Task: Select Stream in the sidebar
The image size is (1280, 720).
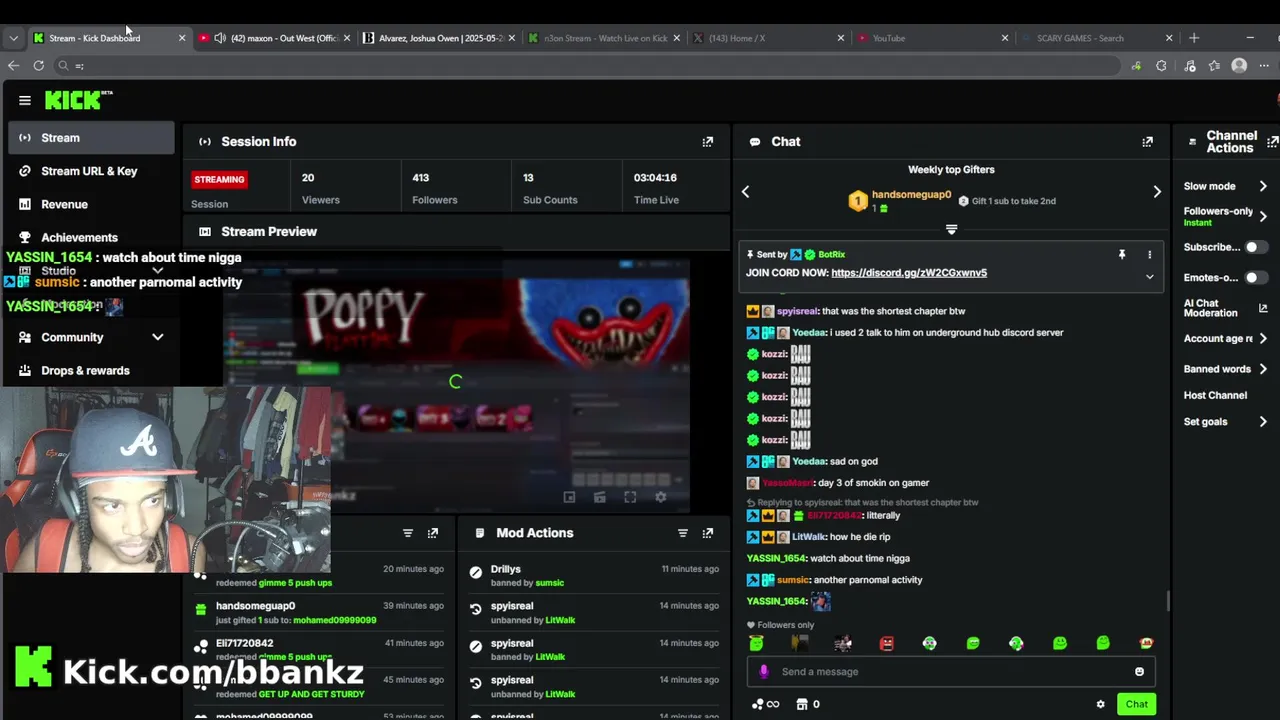Action: 91,138
